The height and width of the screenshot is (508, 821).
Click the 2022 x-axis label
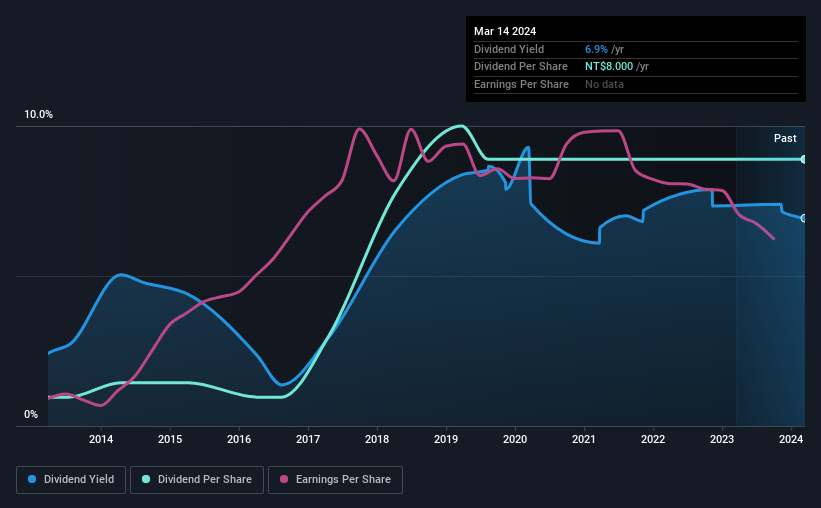pyautogui.click(x=653, y=439)
